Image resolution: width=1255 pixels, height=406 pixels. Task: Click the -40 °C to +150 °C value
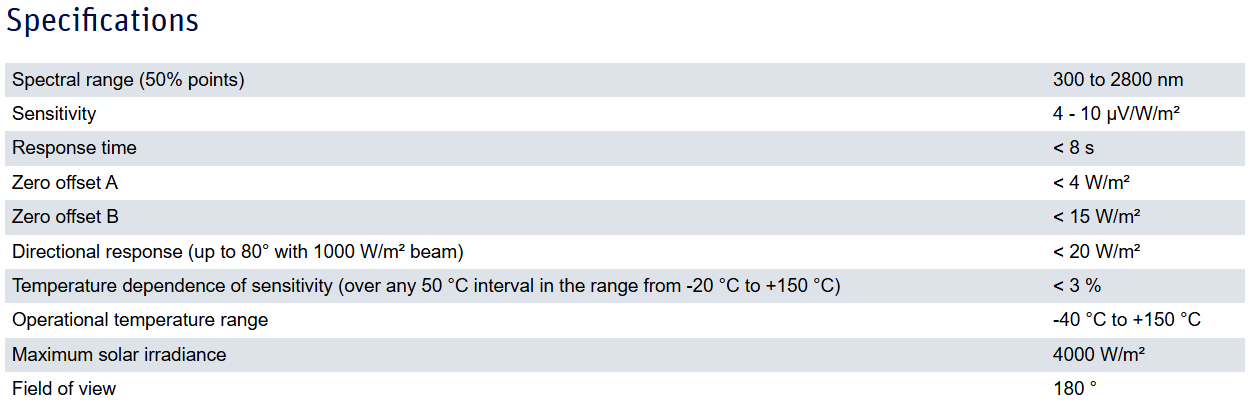[1126, 320]
